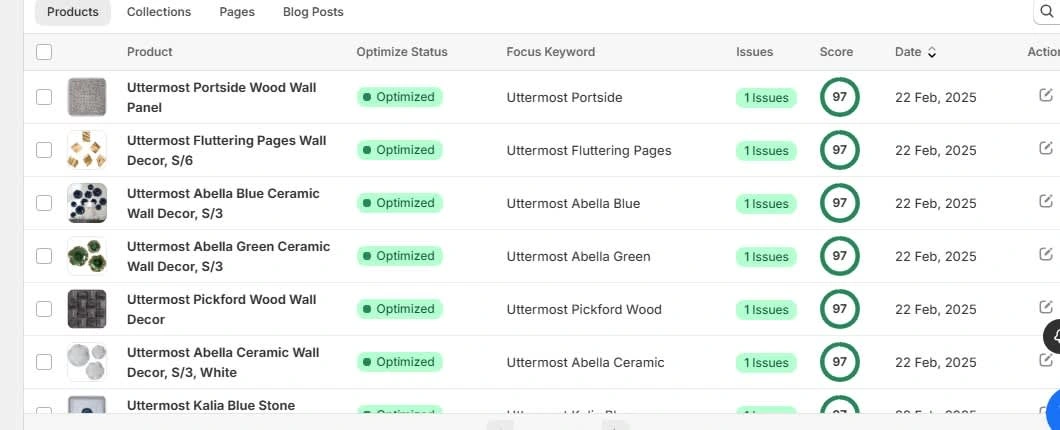Click the 1 Issues badge for Abella Green
Image resolution: width=1060 pixels, height=430 pixels.
pyautogui.click(x=766, y=257)
